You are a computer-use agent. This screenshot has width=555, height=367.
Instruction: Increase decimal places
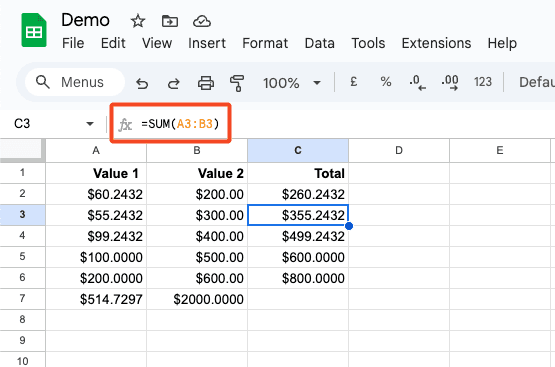(450, 83)
